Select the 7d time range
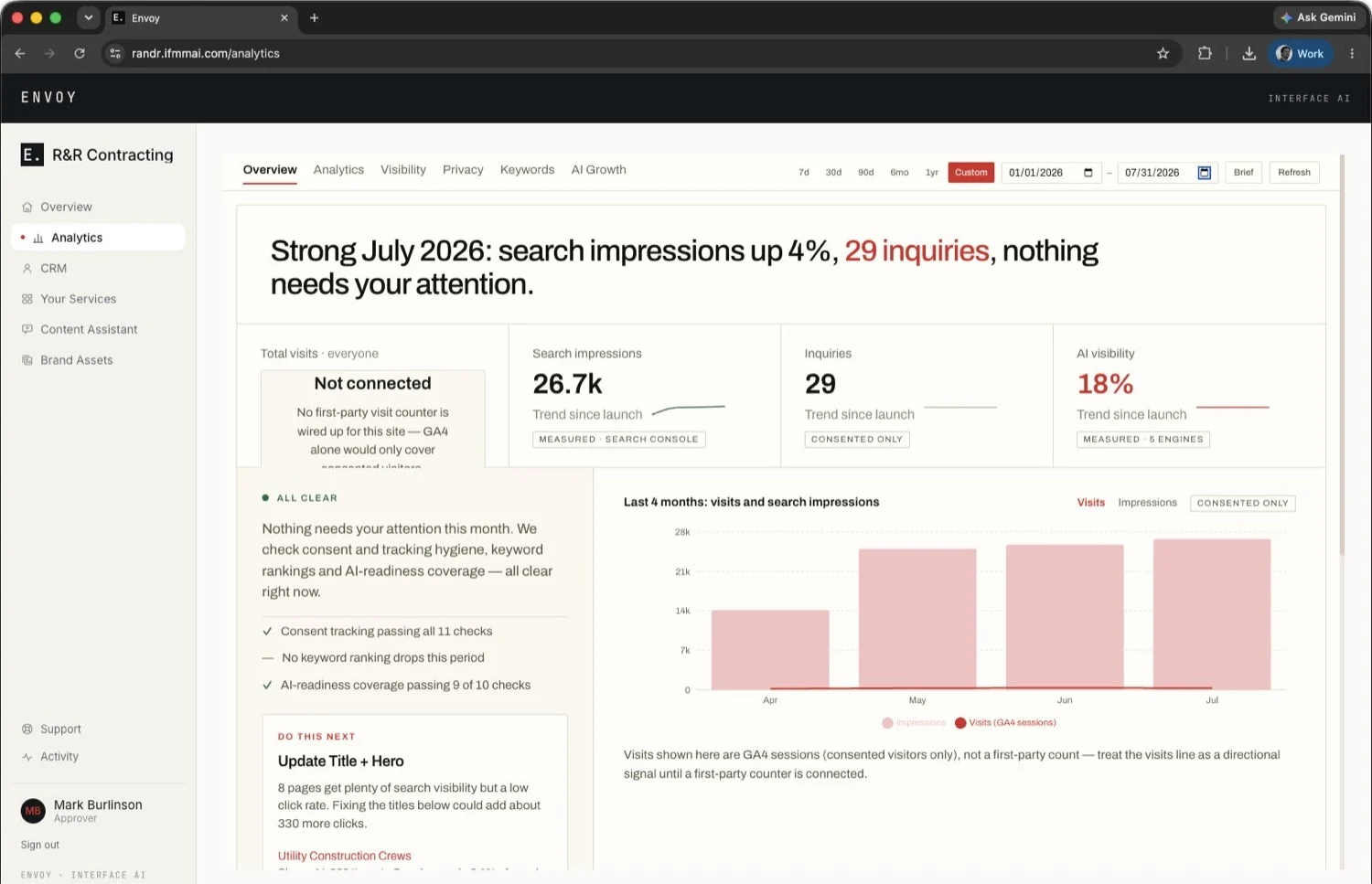The image size is (1372, 884). click(804, 172)
